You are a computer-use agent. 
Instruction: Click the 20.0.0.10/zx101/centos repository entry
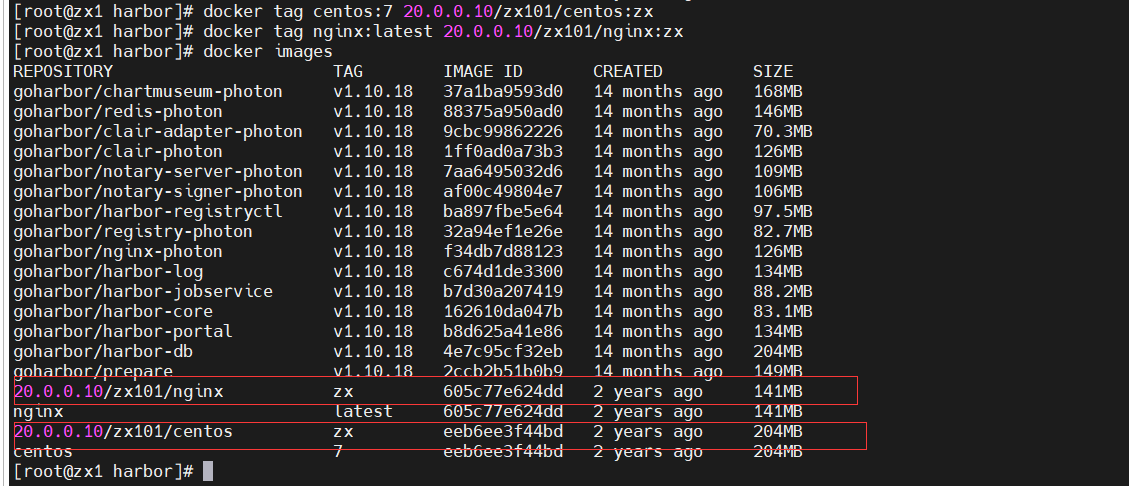point(122,431)
